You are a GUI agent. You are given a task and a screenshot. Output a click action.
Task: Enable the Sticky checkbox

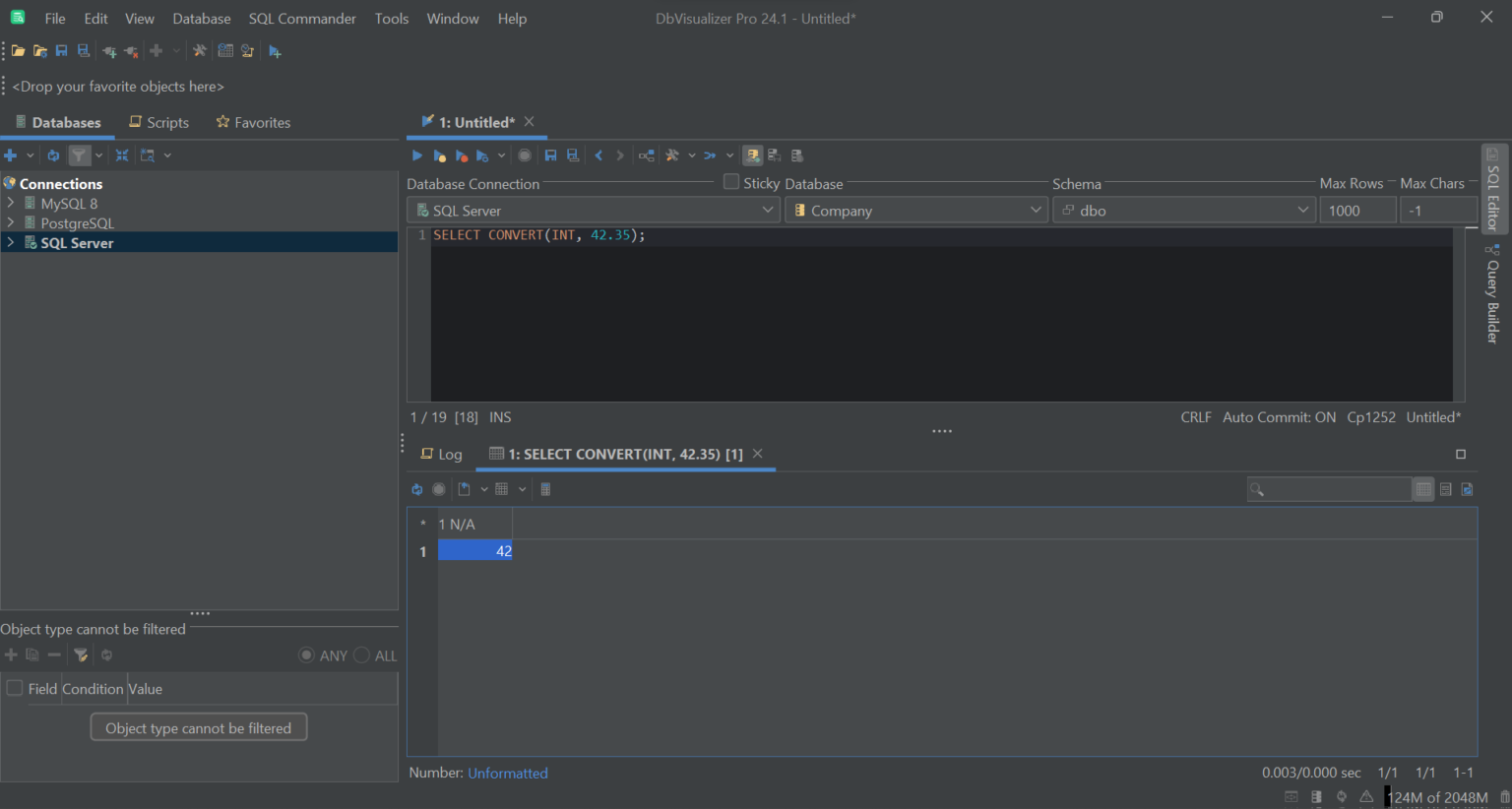click(x=731, y=182)
